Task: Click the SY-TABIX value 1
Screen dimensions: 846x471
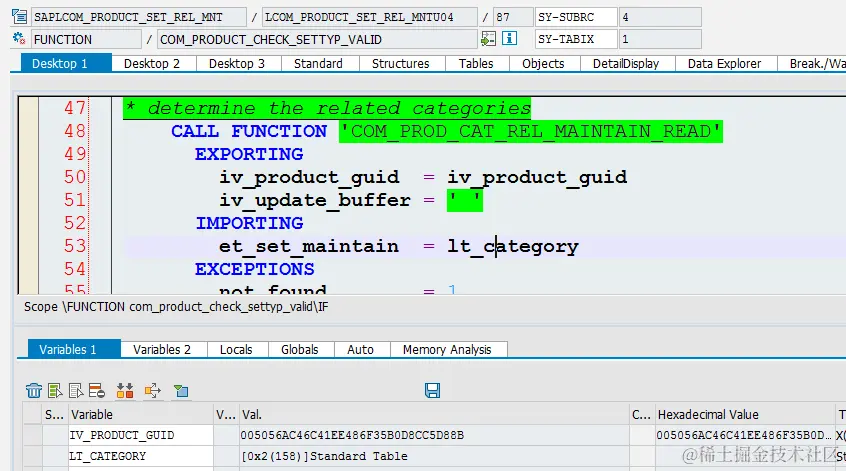Action: (660, 39)
